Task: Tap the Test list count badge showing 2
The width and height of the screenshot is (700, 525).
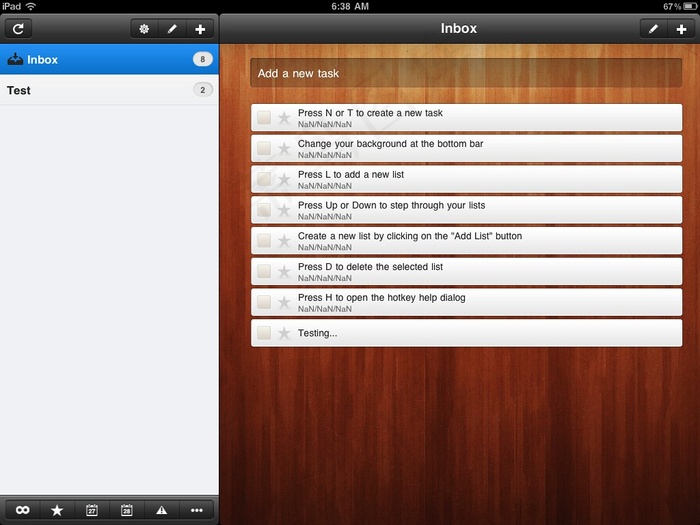Action: point(203,90)
